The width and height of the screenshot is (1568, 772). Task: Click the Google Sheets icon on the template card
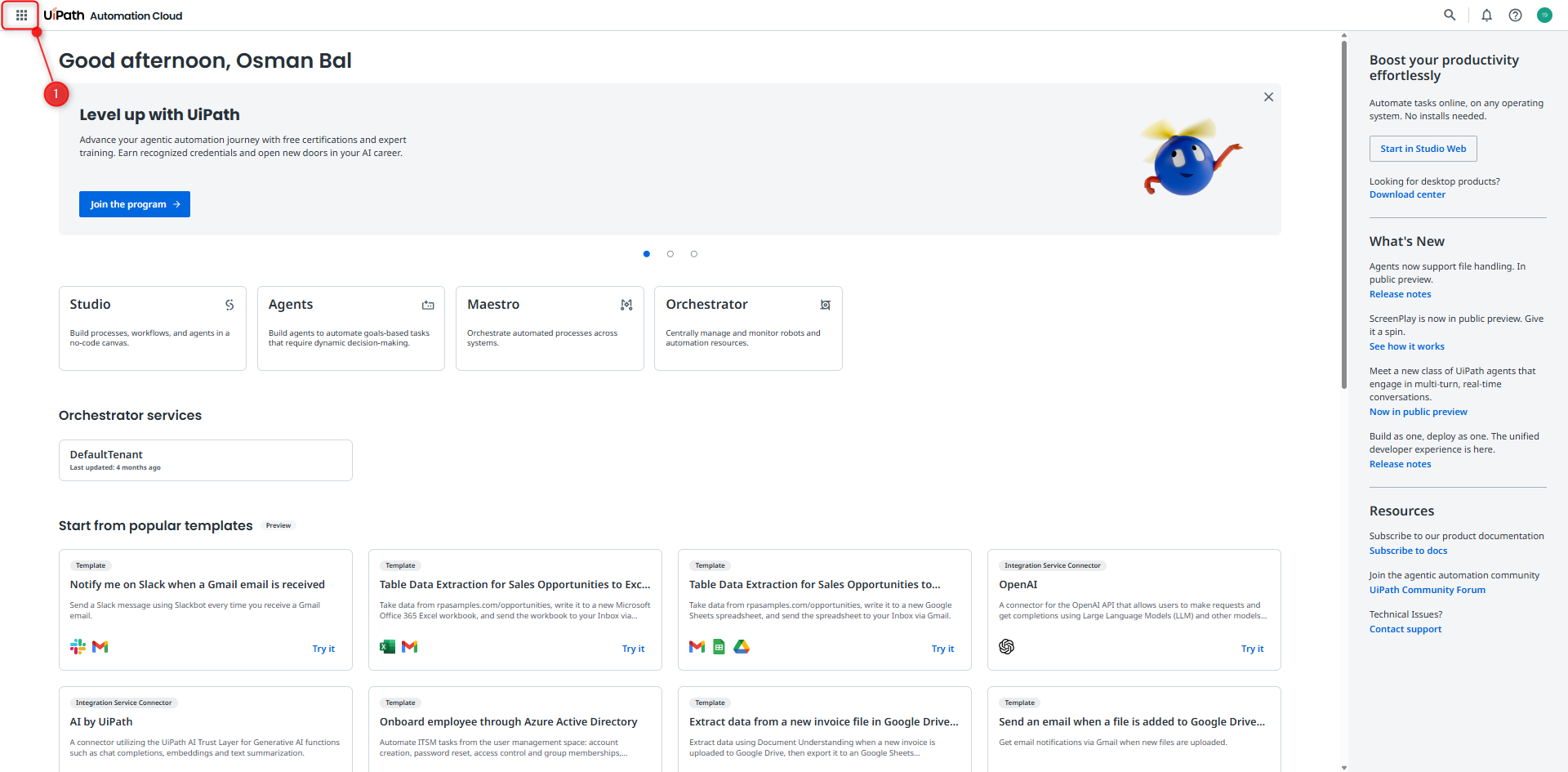coord(719,647)
